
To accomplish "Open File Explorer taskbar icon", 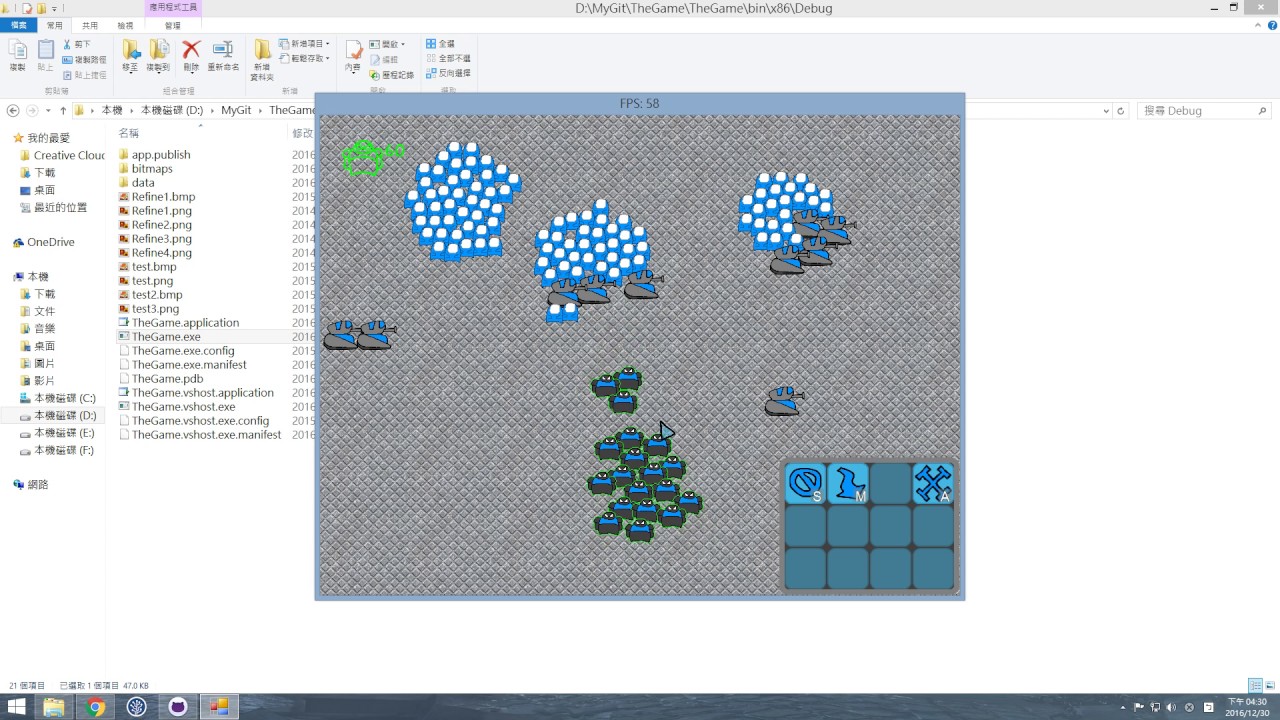I will pyautogui.click(x=54, y=707).
